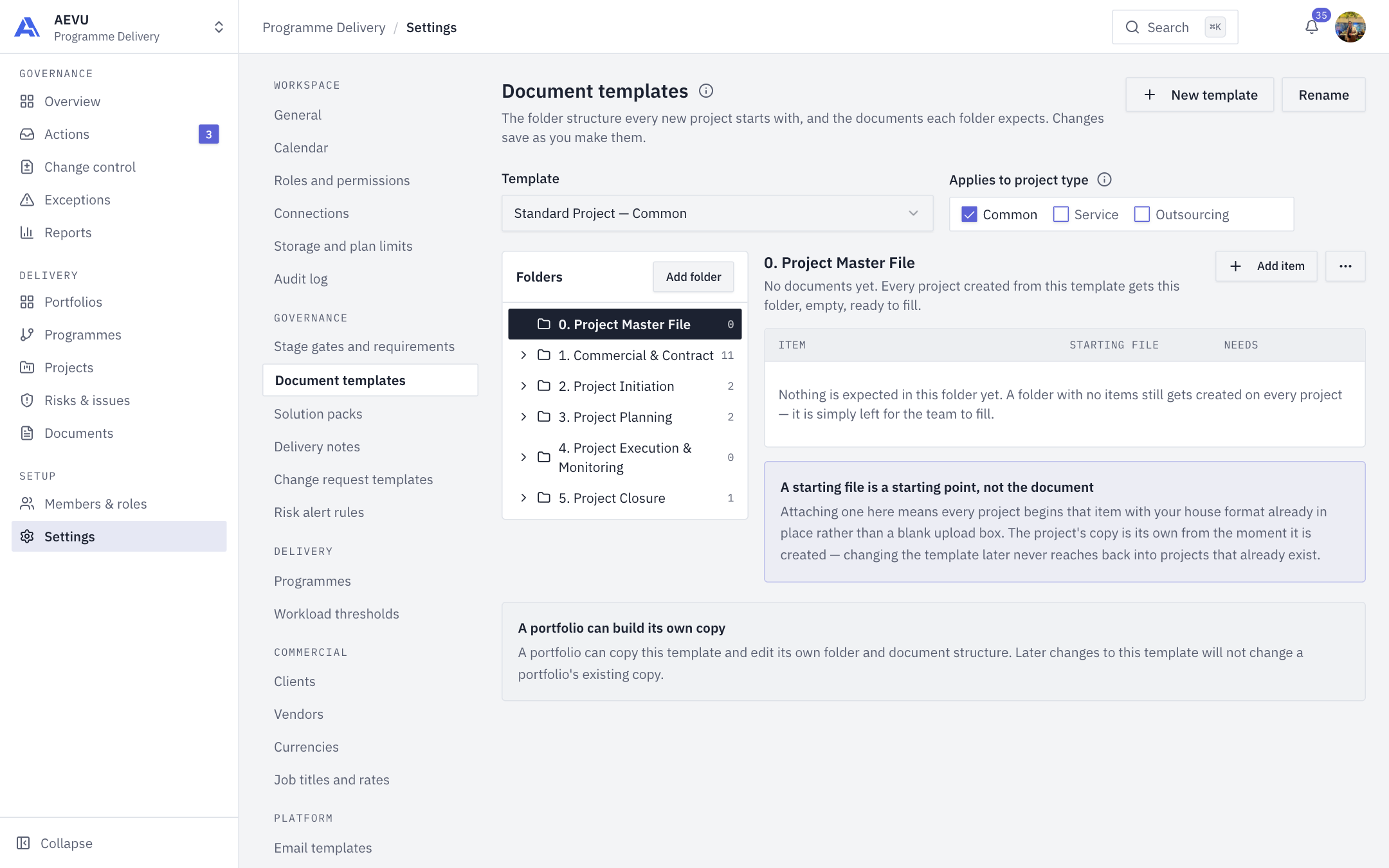1389x868 pixels.
Task: Click the info icon next to Applies to project type
Action: tap(1104, 179)
